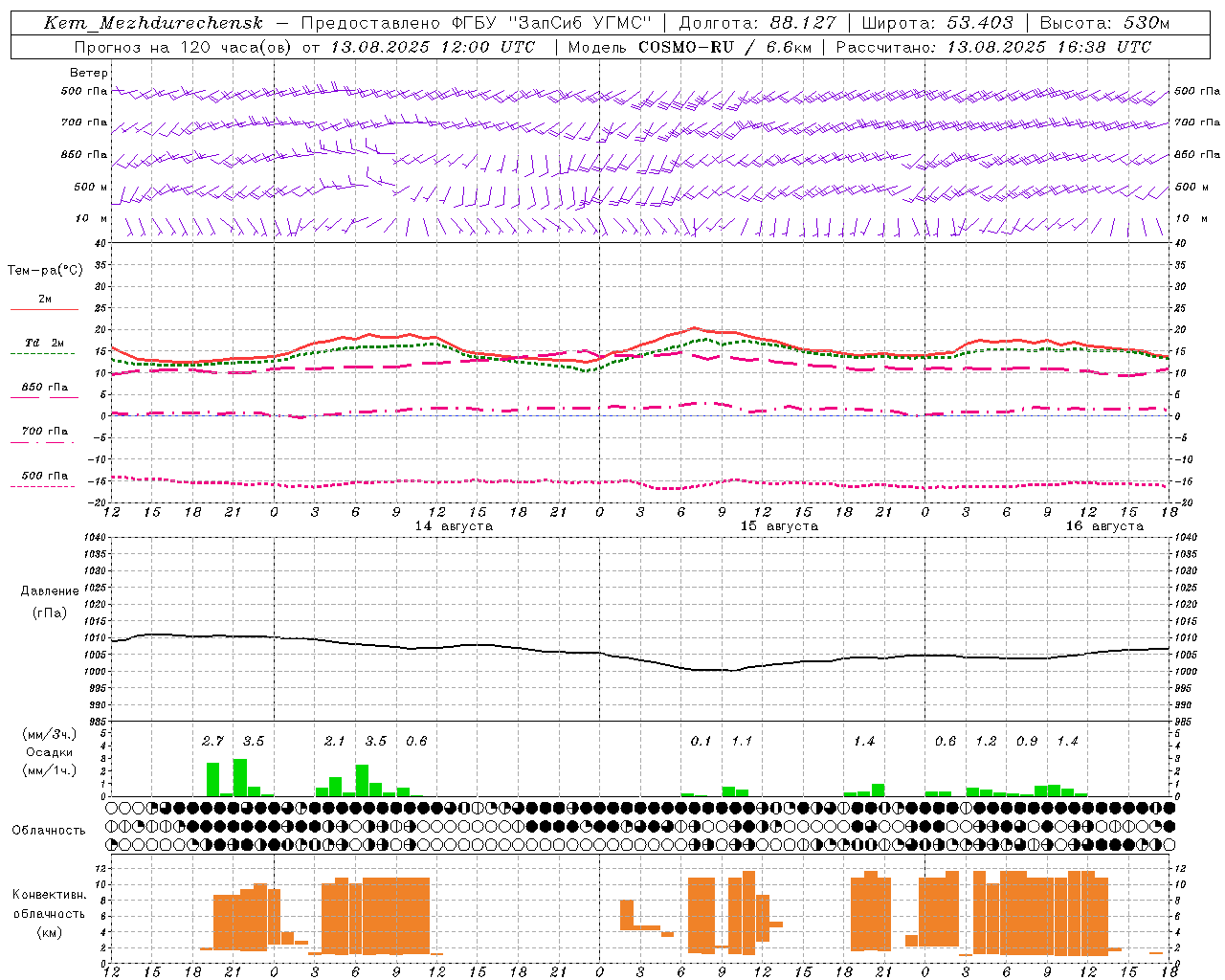This screenshot has height=980, width=1225.
Task: Click the 2.1 precipitation total value
Action: (x=334, y=741)
